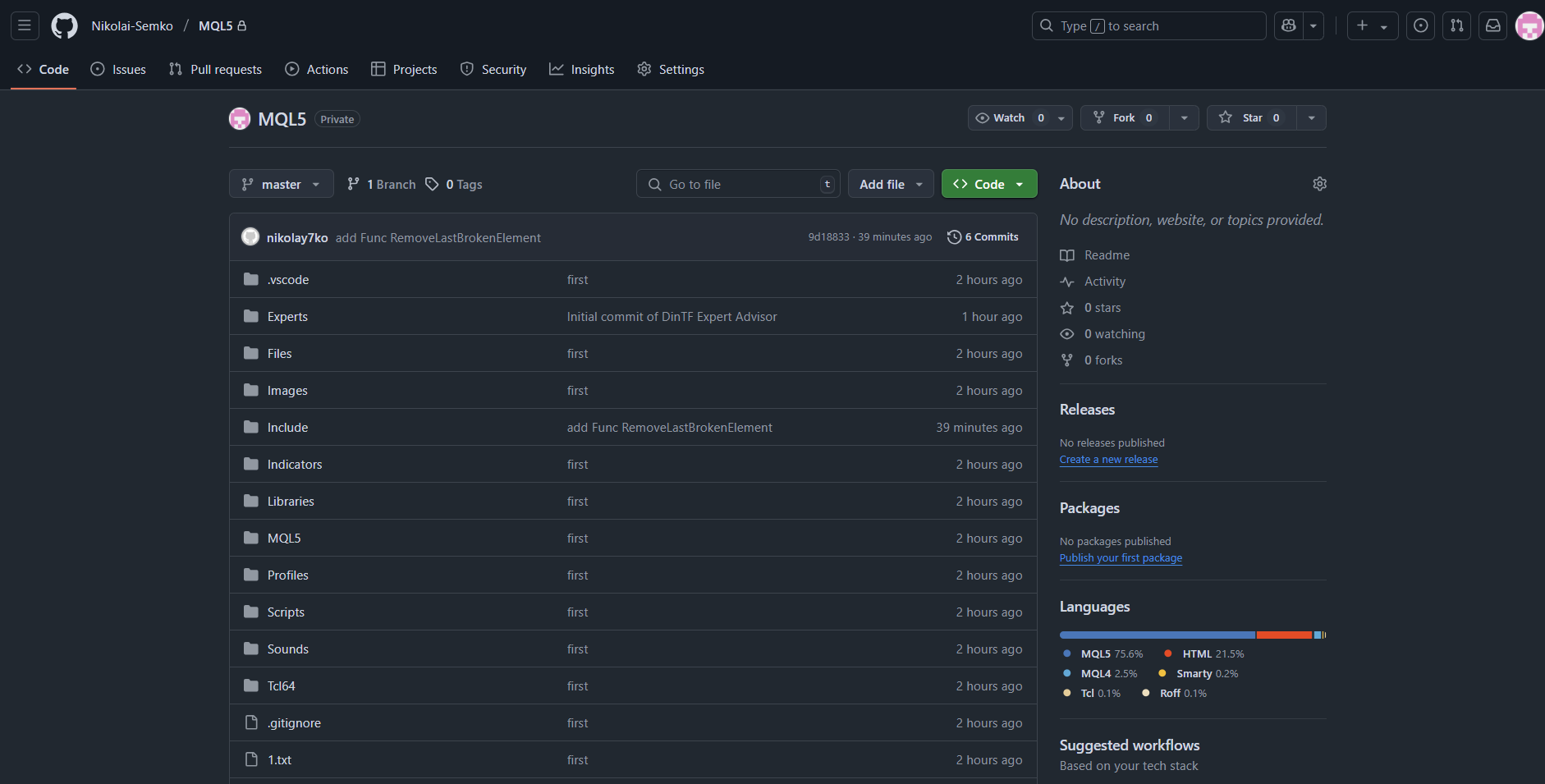The height and width of the screenshot is (784, 1545).
Task: Click the MQL5 75.6% language entry
Action: pyautogui.click(x=1103, y=654)
